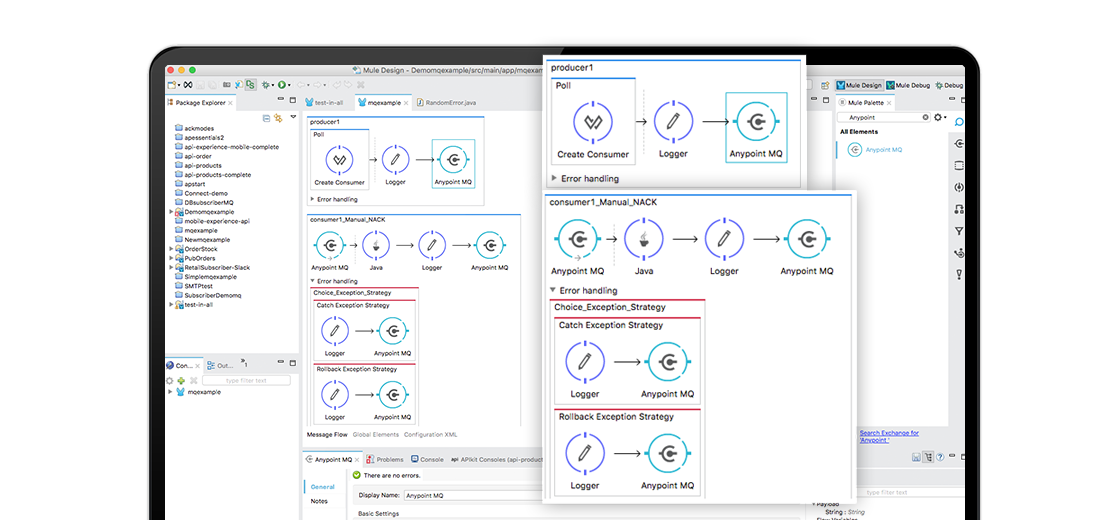Click the green Run button in toolbar
1120x520 pixels.
click(282, 84)
